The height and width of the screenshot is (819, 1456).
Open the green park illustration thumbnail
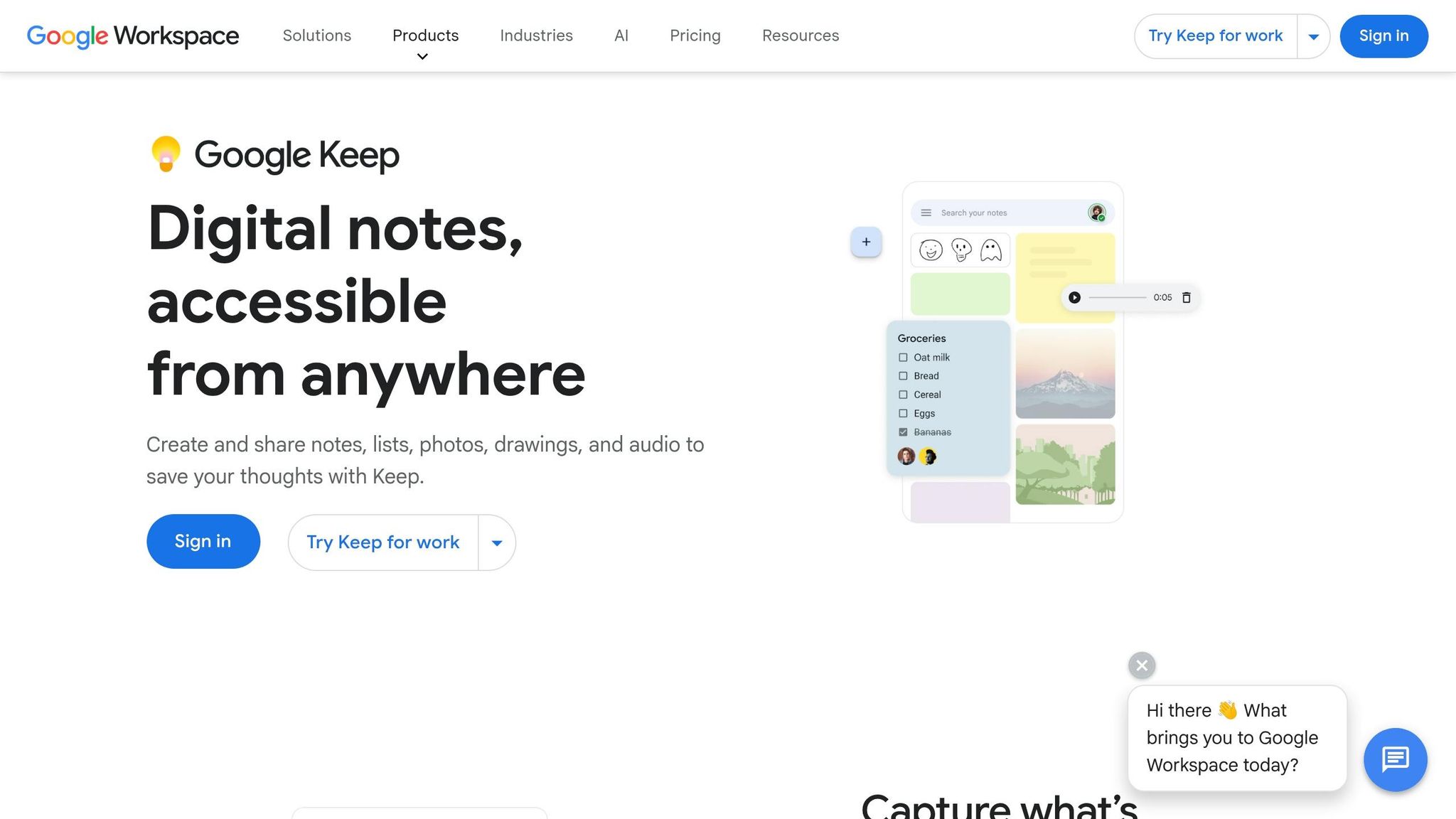click(x=1065, y=465)
